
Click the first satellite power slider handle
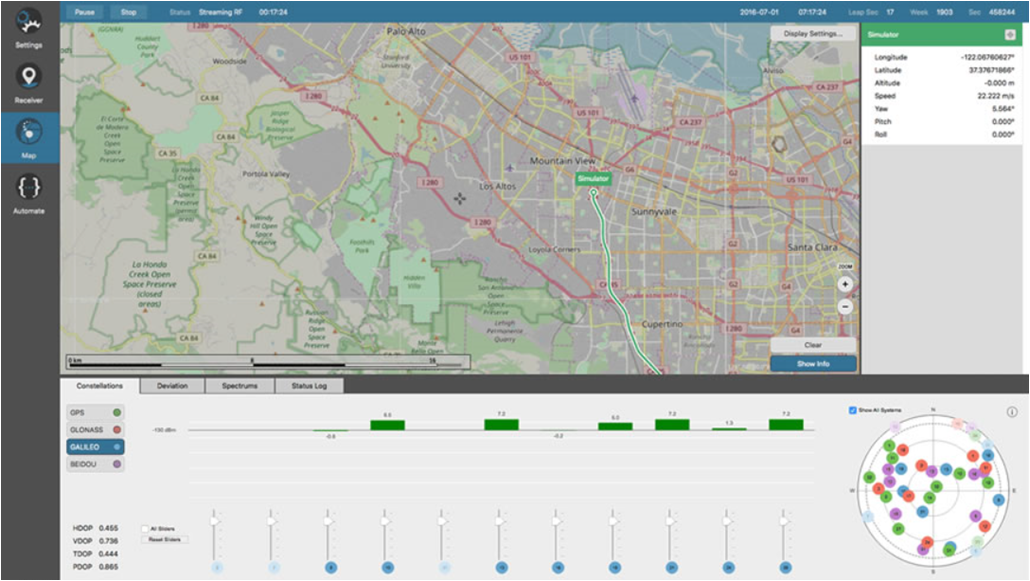(x=214, y=520)
